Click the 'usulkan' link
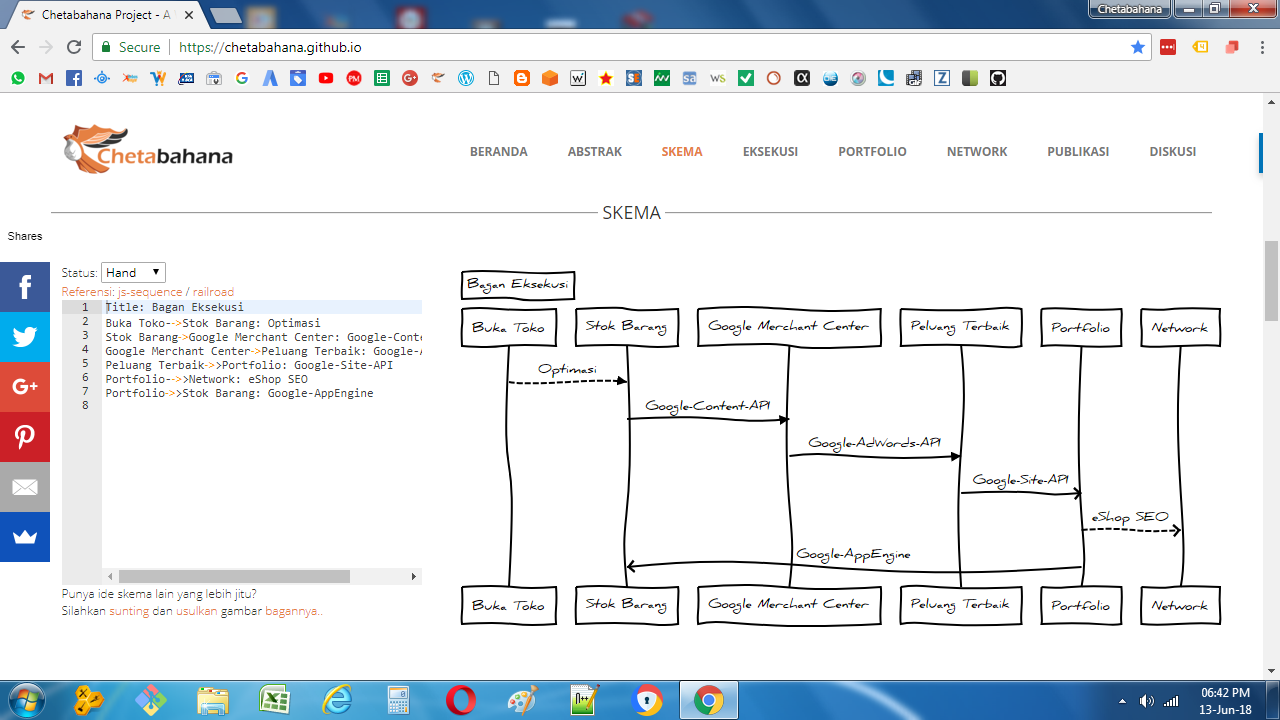 point(197,610)
